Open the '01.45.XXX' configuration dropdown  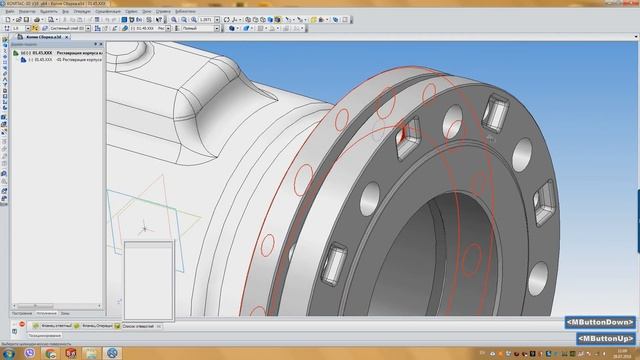point(168,28)
